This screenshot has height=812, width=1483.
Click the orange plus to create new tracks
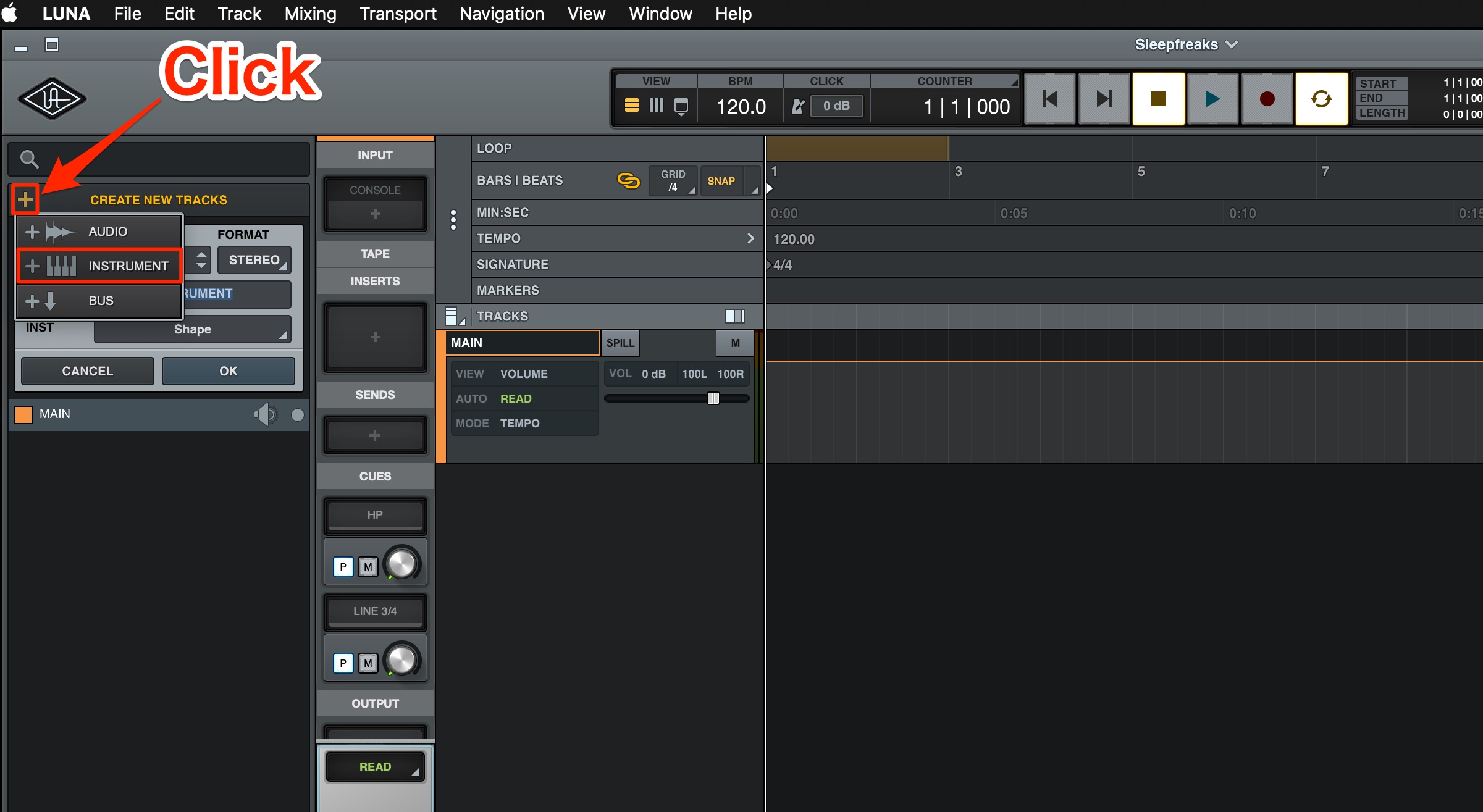pyautogui.click(x=25, y=199)
